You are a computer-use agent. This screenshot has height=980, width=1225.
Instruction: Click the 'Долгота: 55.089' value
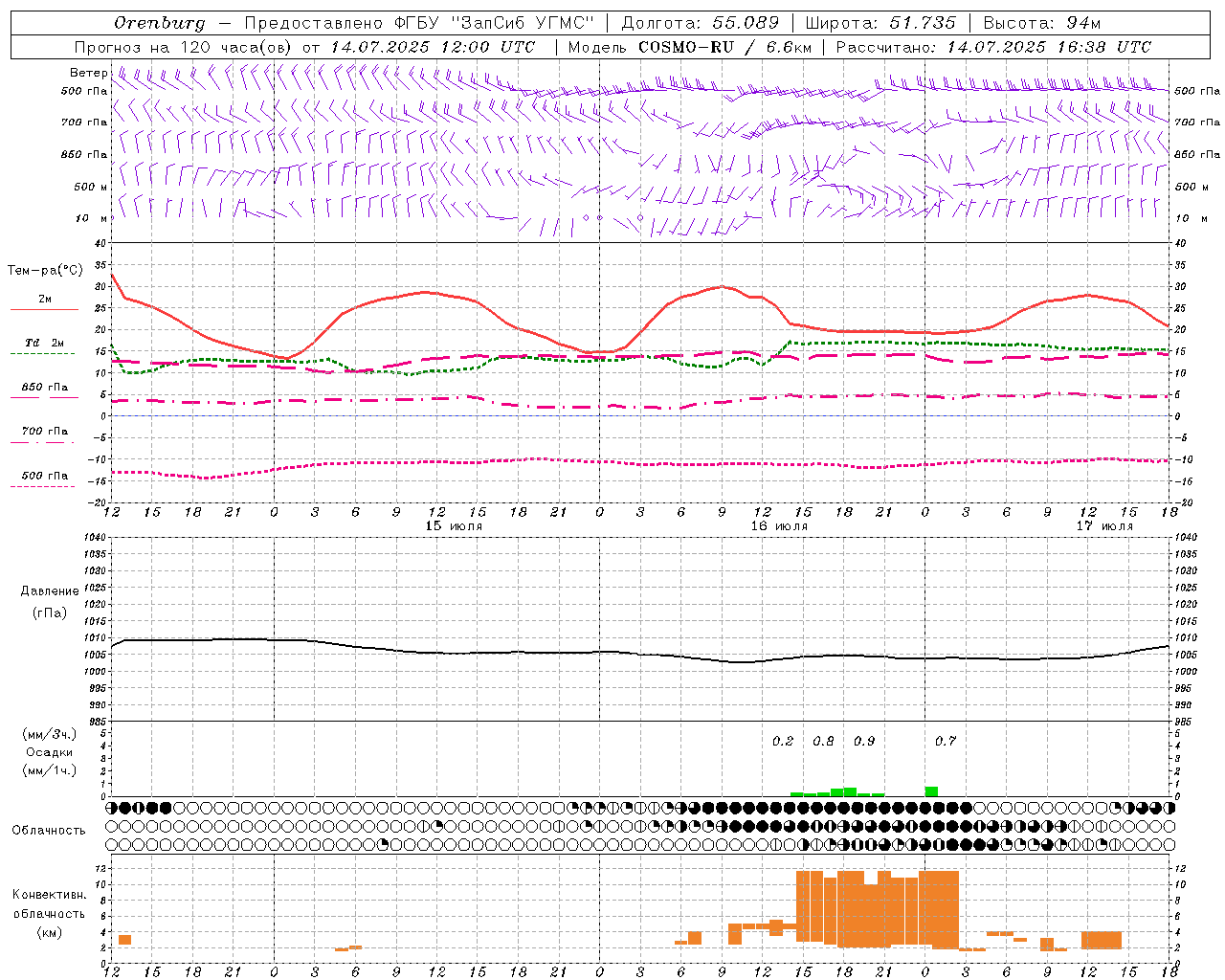coord(700,23)
